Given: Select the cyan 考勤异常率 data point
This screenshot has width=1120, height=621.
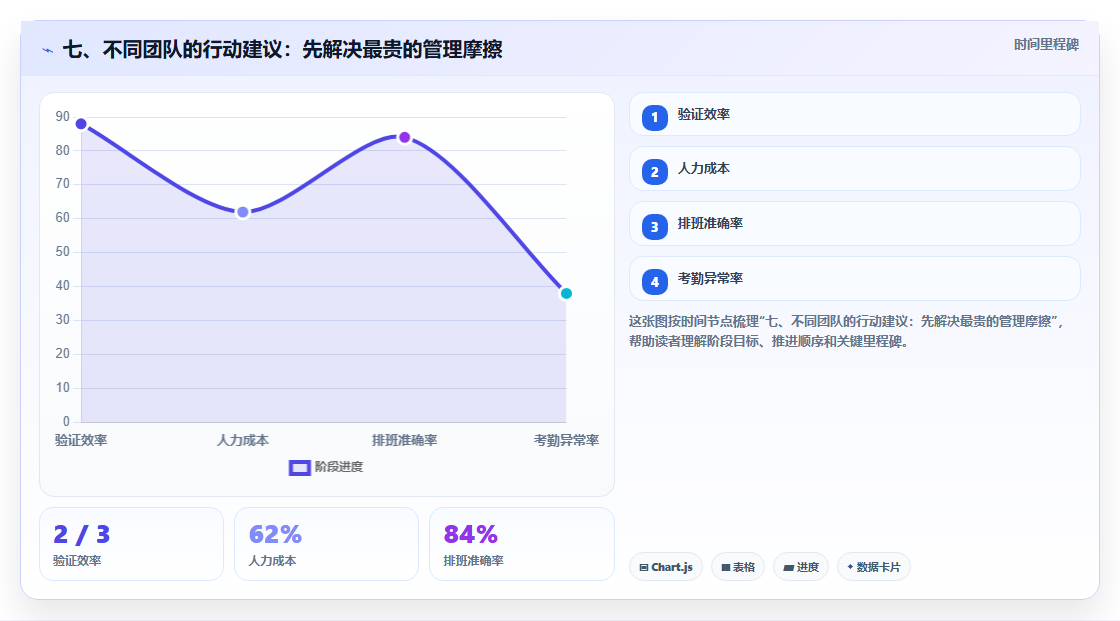Looking at the screenshot, I should point(566,293).
